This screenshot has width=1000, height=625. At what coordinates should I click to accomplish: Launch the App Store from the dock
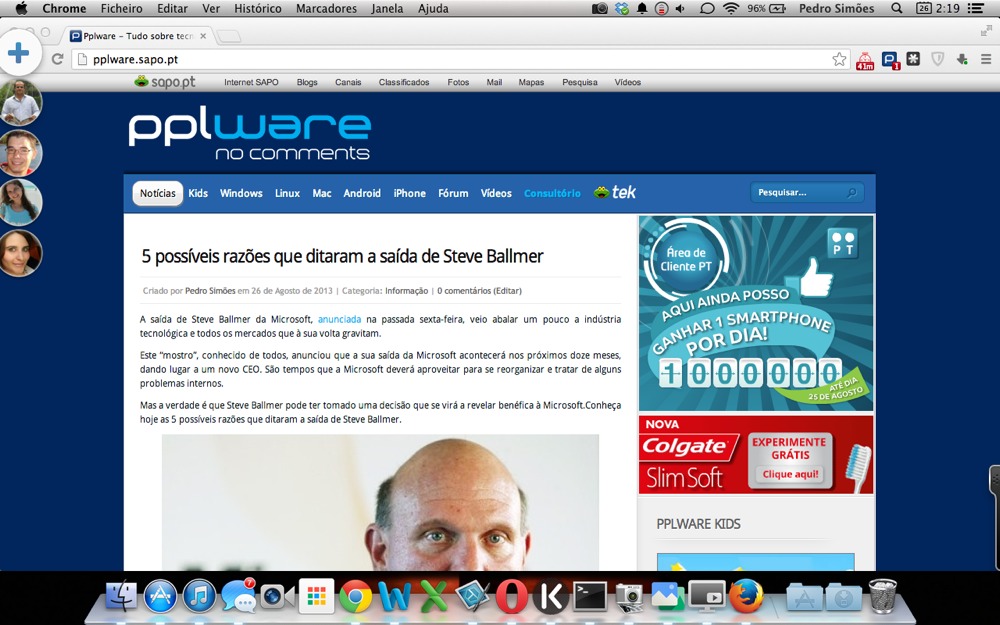click(x=160, y=596)
